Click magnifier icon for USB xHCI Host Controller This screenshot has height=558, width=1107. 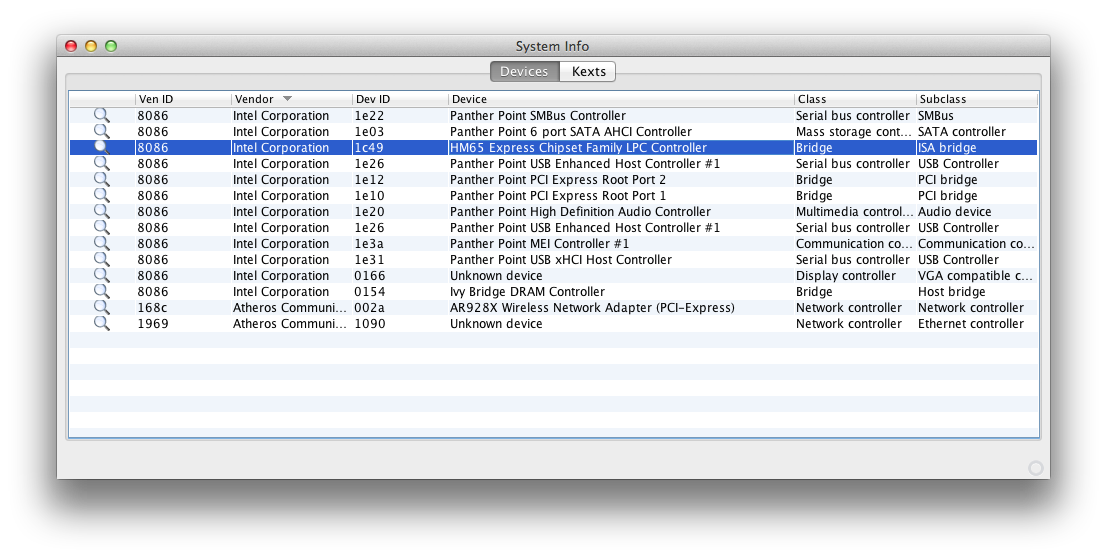(x=101, y=260)
